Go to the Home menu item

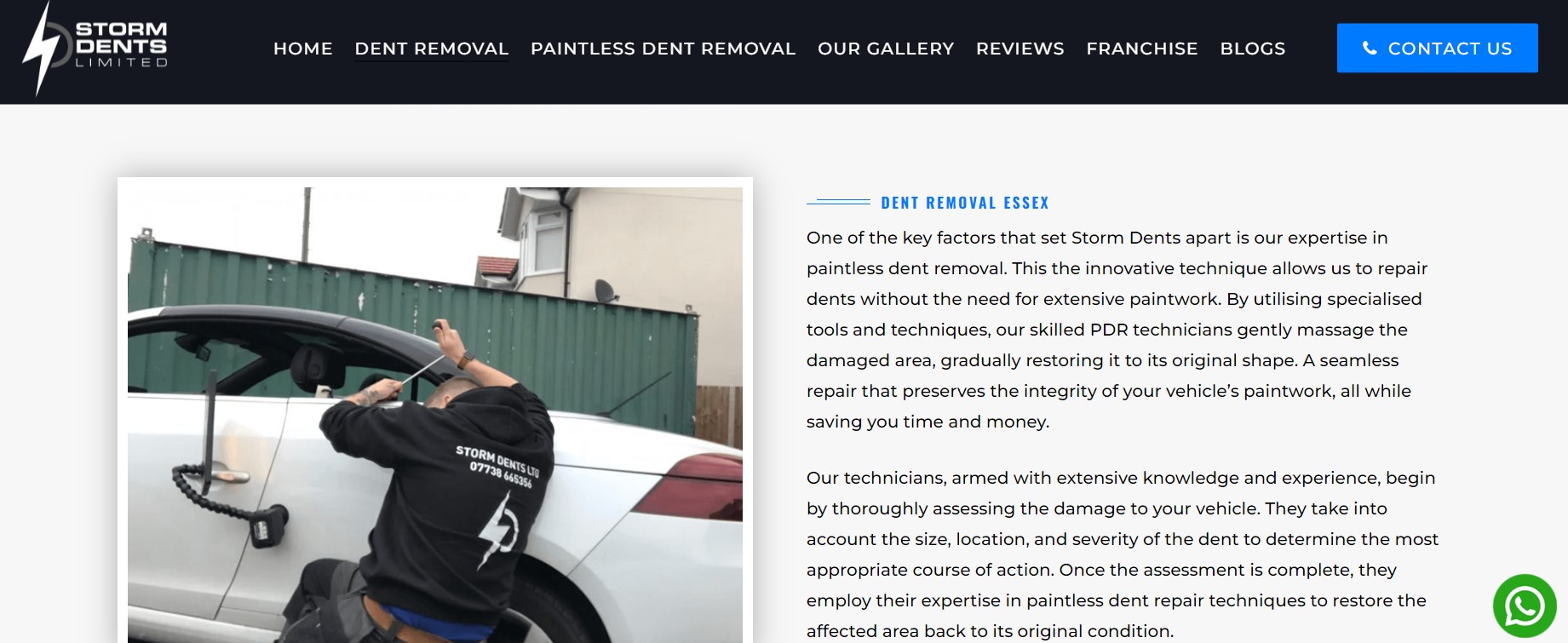[x=302, y=49]
